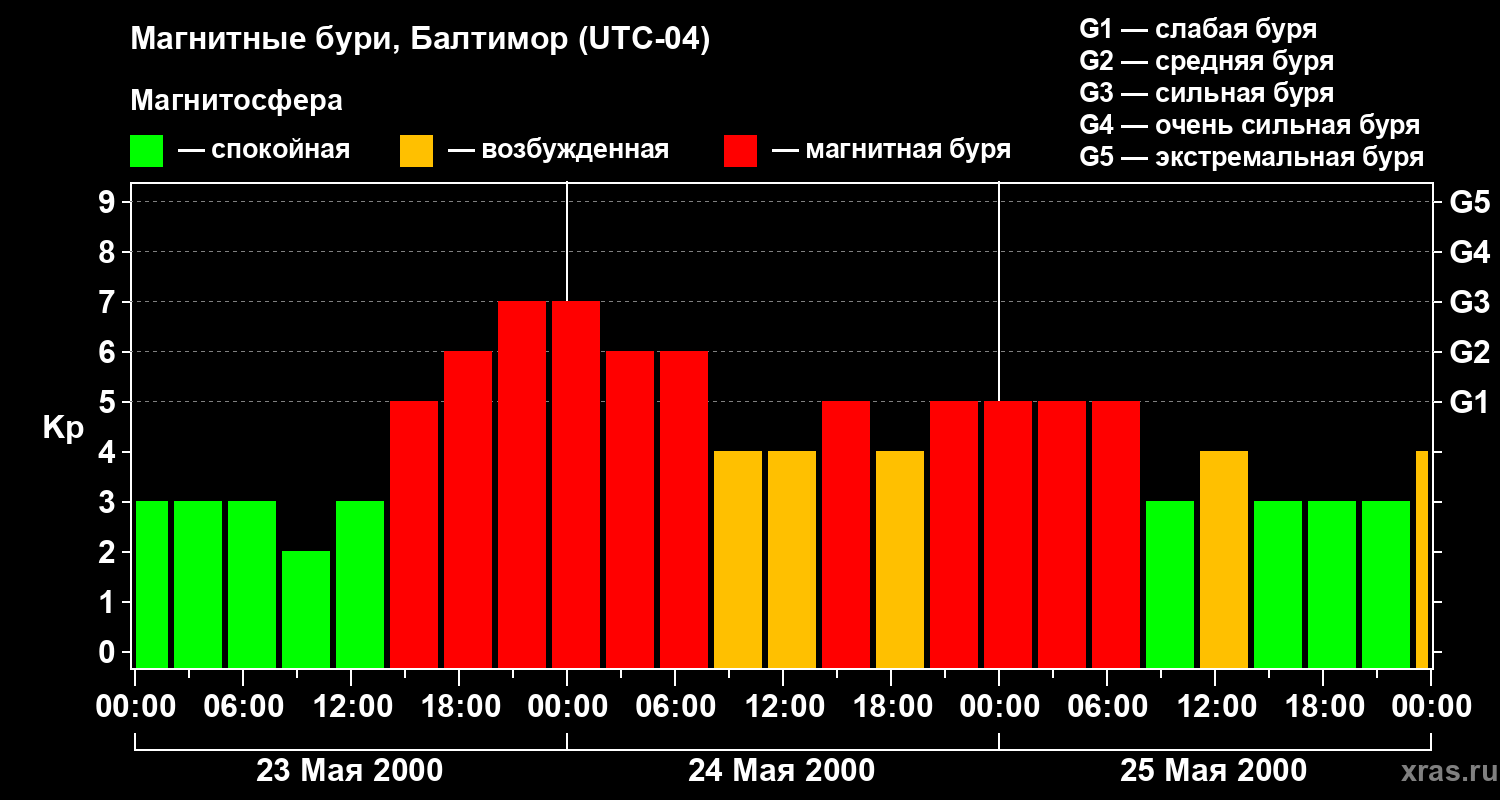This screenshot has height=800, width=1500.
Task: Click the '23 Мая 2000' date label
Action: tap(350, 771)
